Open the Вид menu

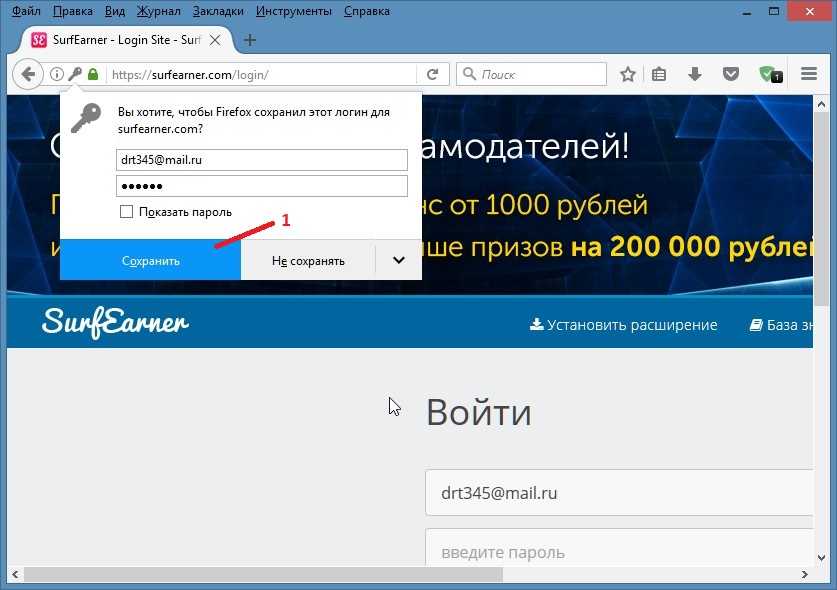coord(115,11)
